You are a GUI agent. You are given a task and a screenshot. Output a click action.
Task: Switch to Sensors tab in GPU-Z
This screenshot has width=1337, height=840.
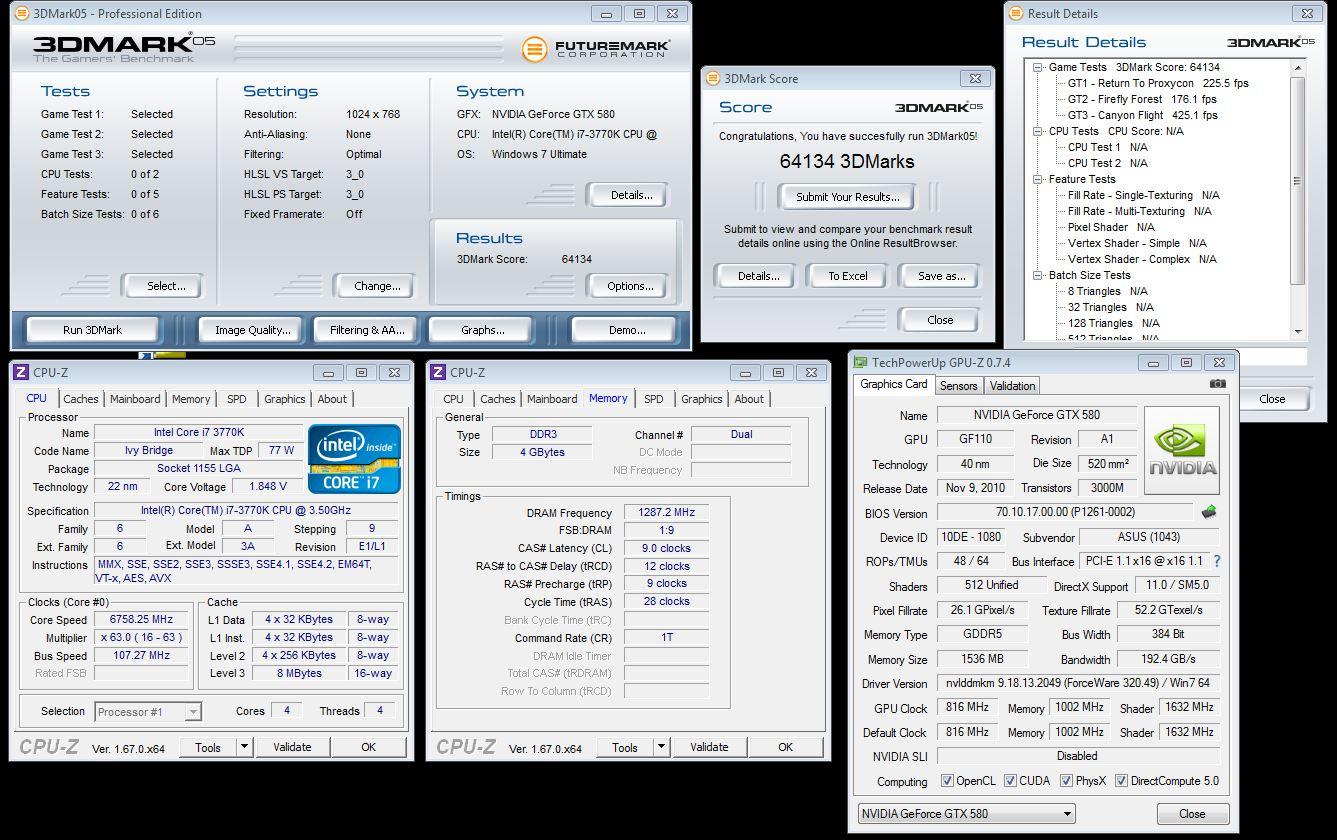[x=958, y=386]
